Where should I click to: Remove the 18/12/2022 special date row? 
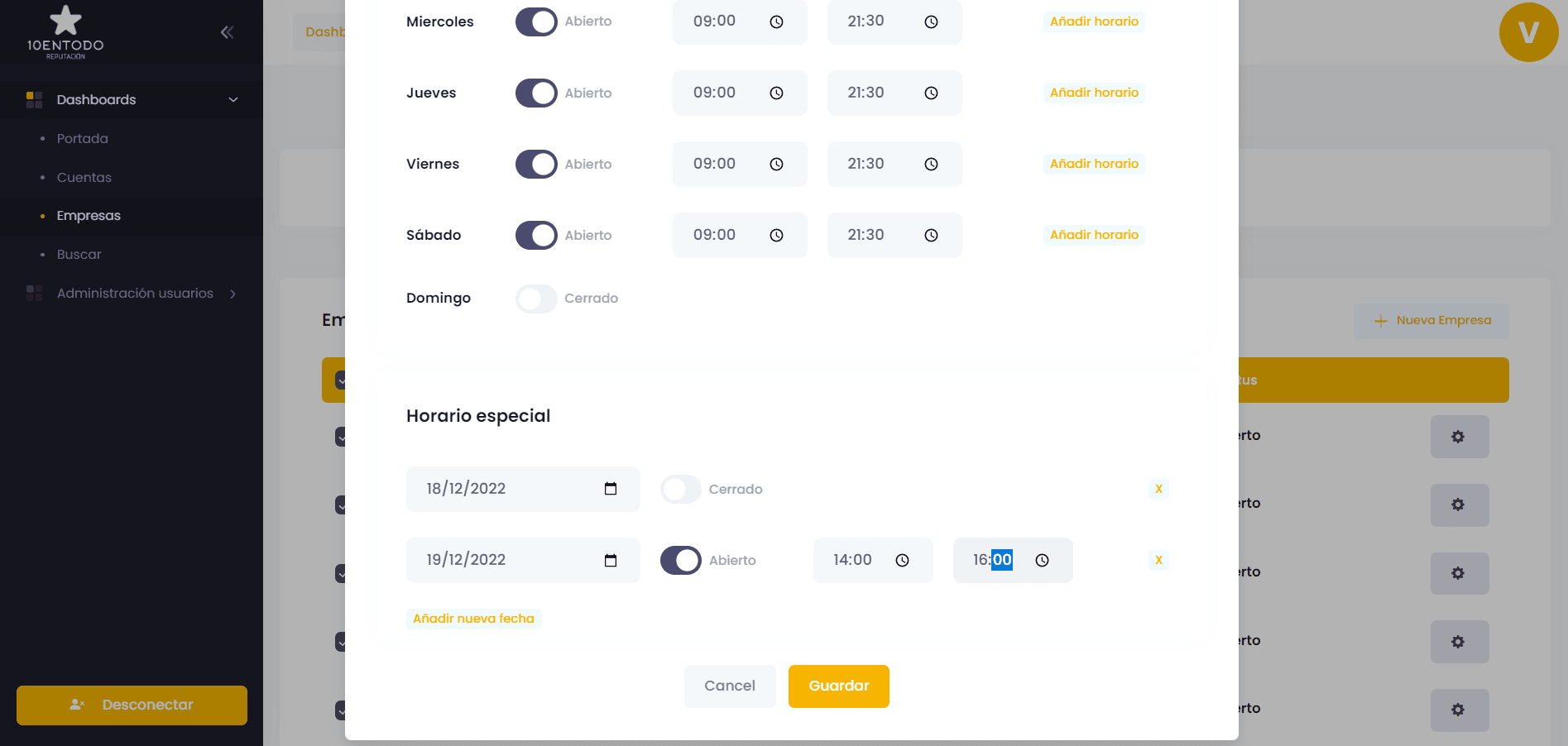pos(1158,489)
